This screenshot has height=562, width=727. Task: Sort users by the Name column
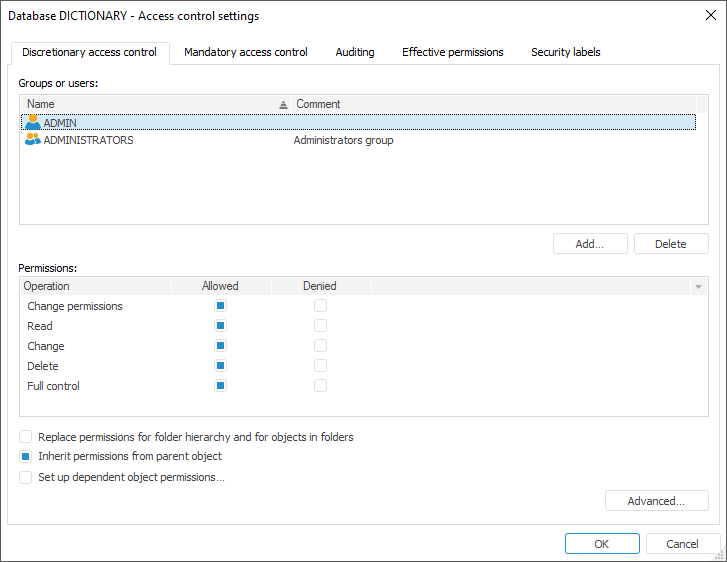[x=150, y=104]
